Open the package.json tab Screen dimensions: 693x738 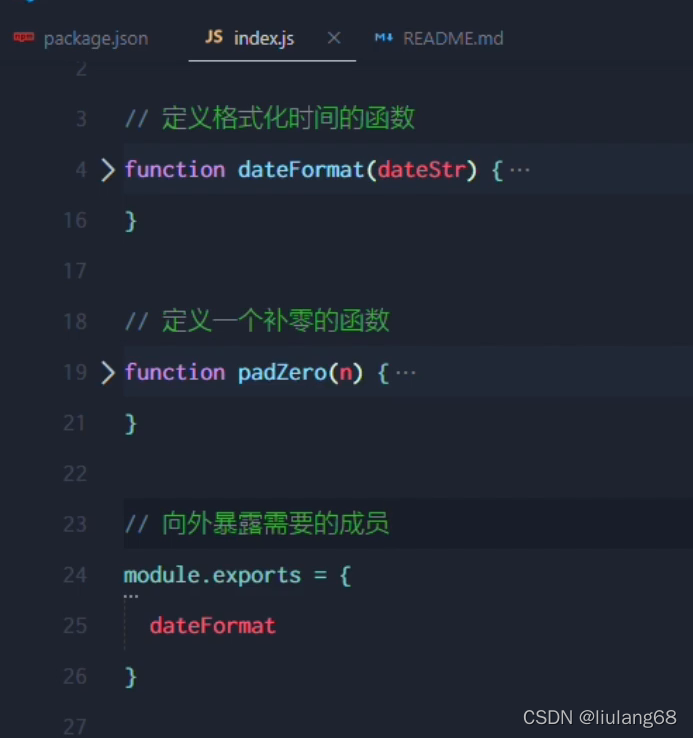click(96, 39)
